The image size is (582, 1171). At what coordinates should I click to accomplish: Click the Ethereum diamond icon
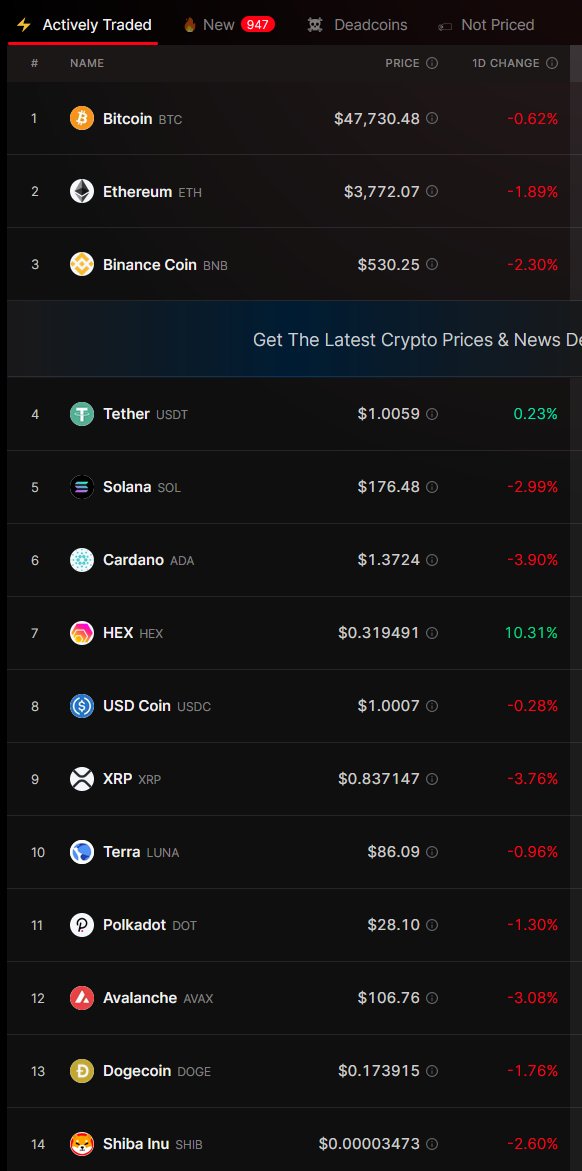click(x=82, y=191)
